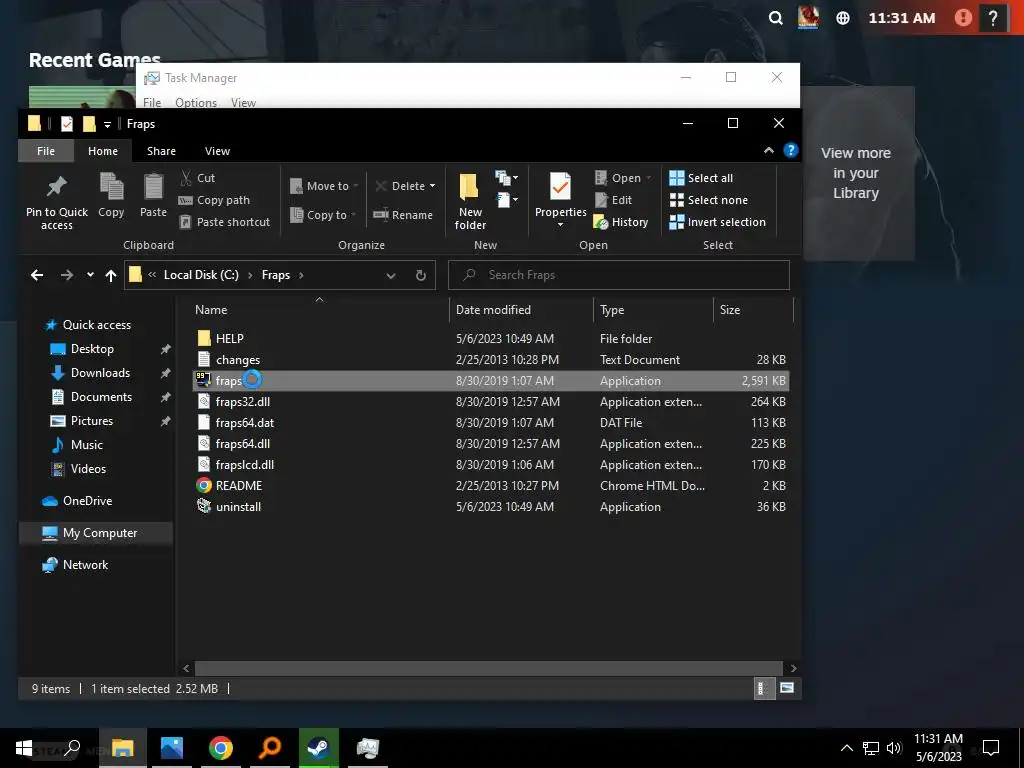This screenshot has height=768, width=1024.
Task: Click Local Disk (C:) in the address path
Action: click(201, 275)
